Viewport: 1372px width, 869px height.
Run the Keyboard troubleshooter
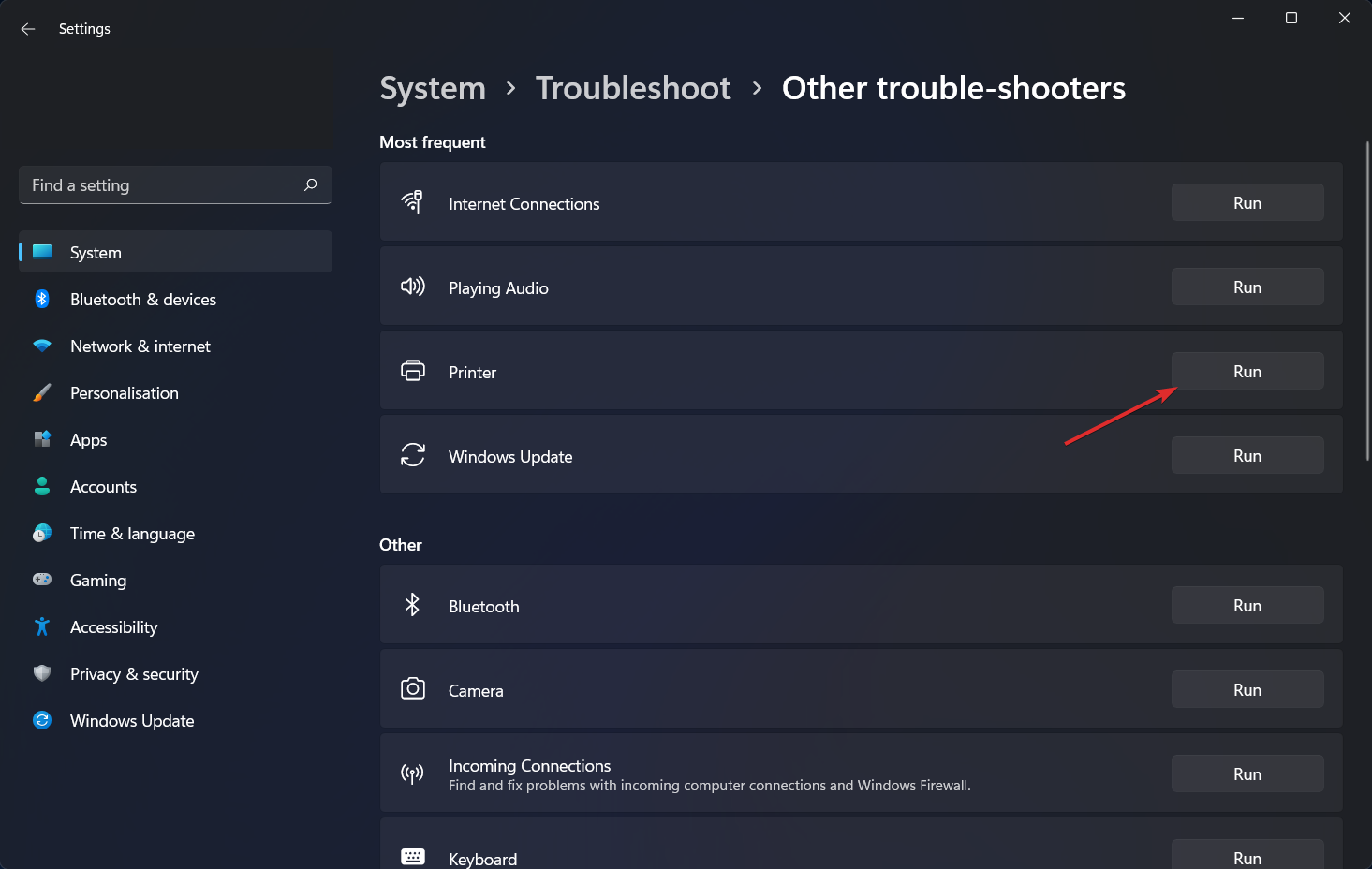1247,856
